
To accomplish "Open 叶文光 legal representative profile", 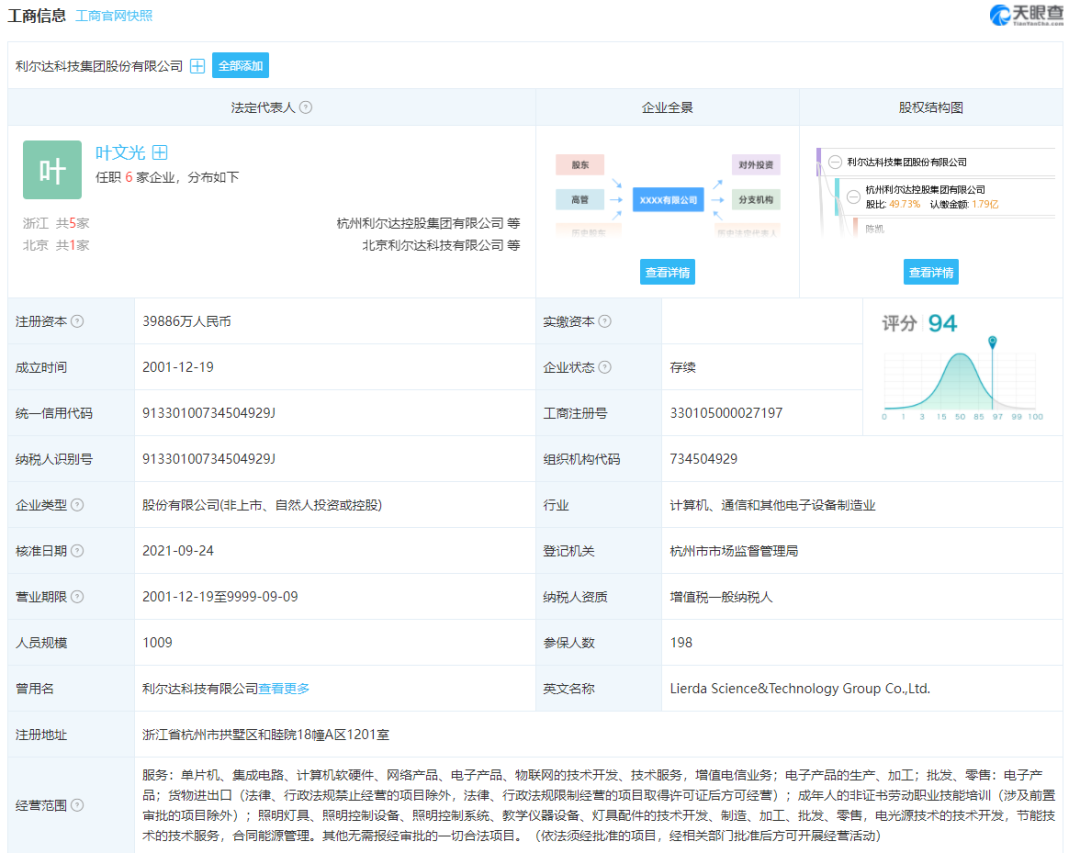I will coord(120,152).
